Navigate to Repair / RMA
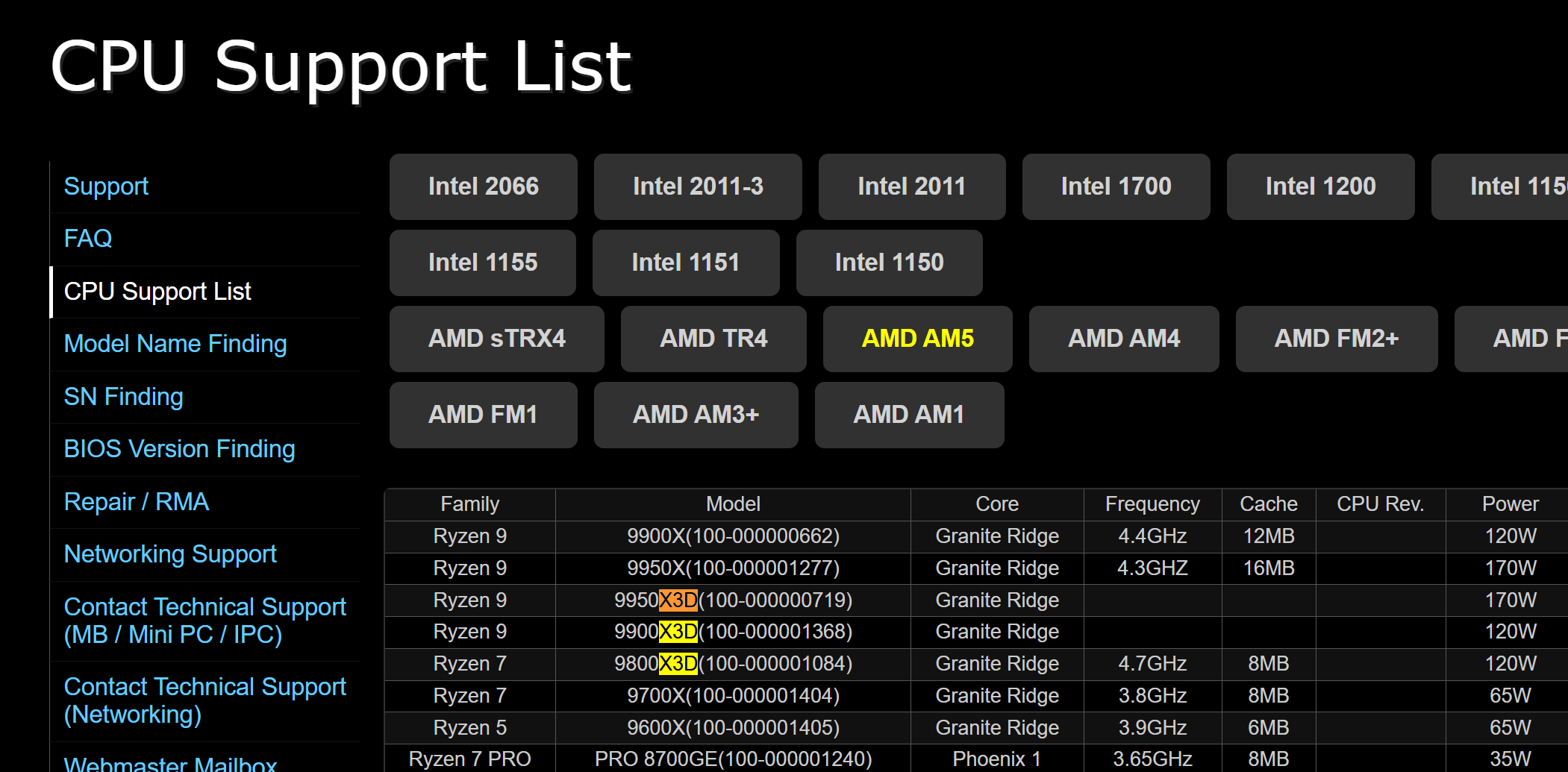 pyautogui.click(x=137, y=502)
